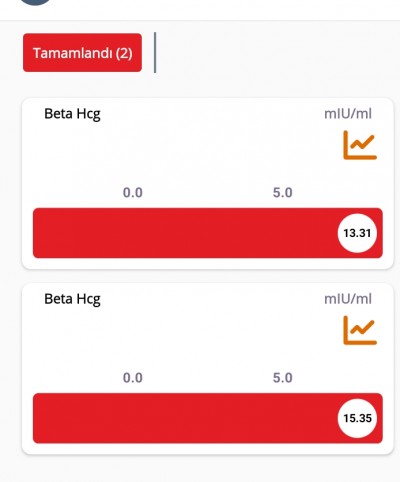Screen dimensions: 400x482
Task: Click the first Beta Hcg test title
Action: [x=72, y=114]
